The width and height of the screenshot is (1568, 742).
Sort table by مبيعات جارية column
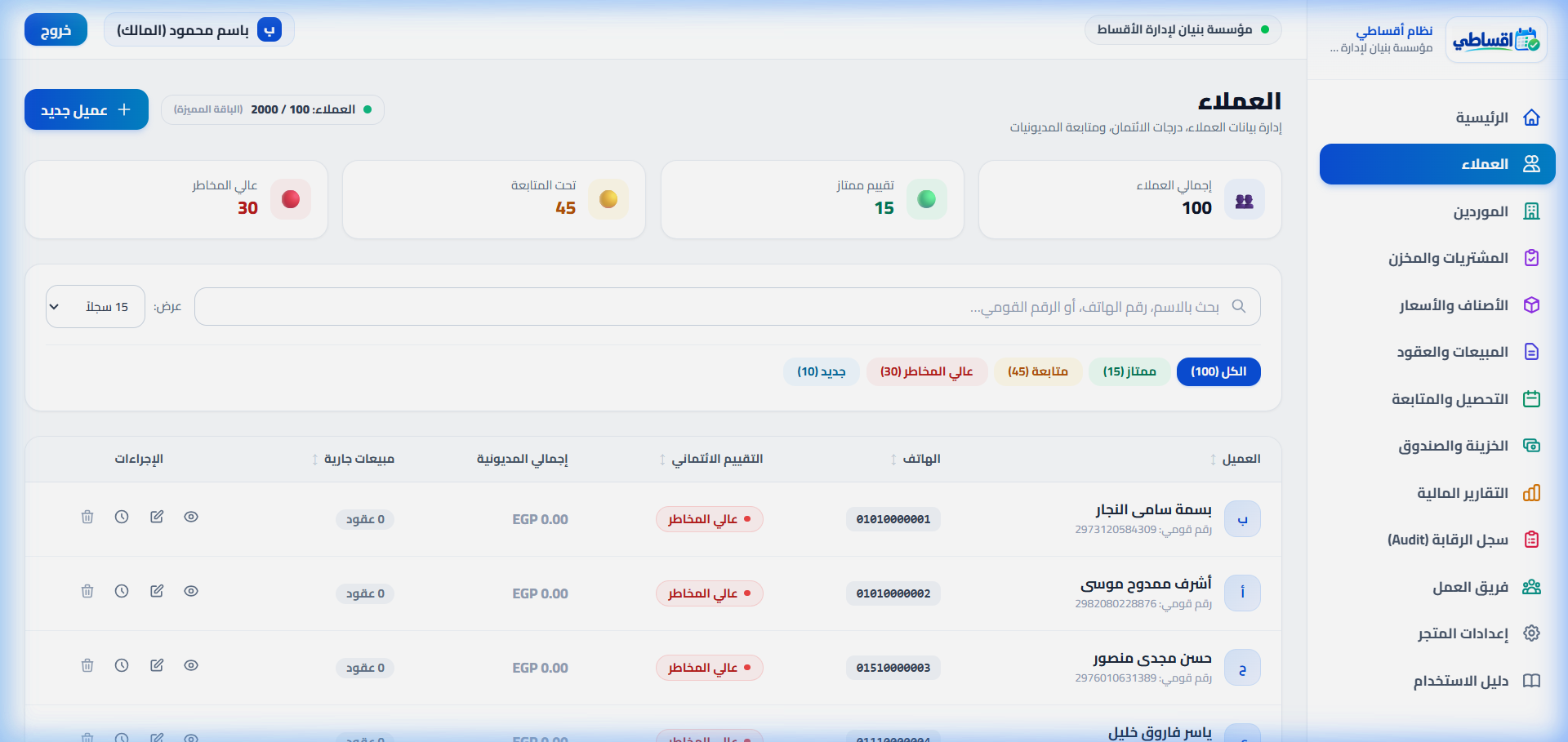pyautogui.click(x=353, y=459)
